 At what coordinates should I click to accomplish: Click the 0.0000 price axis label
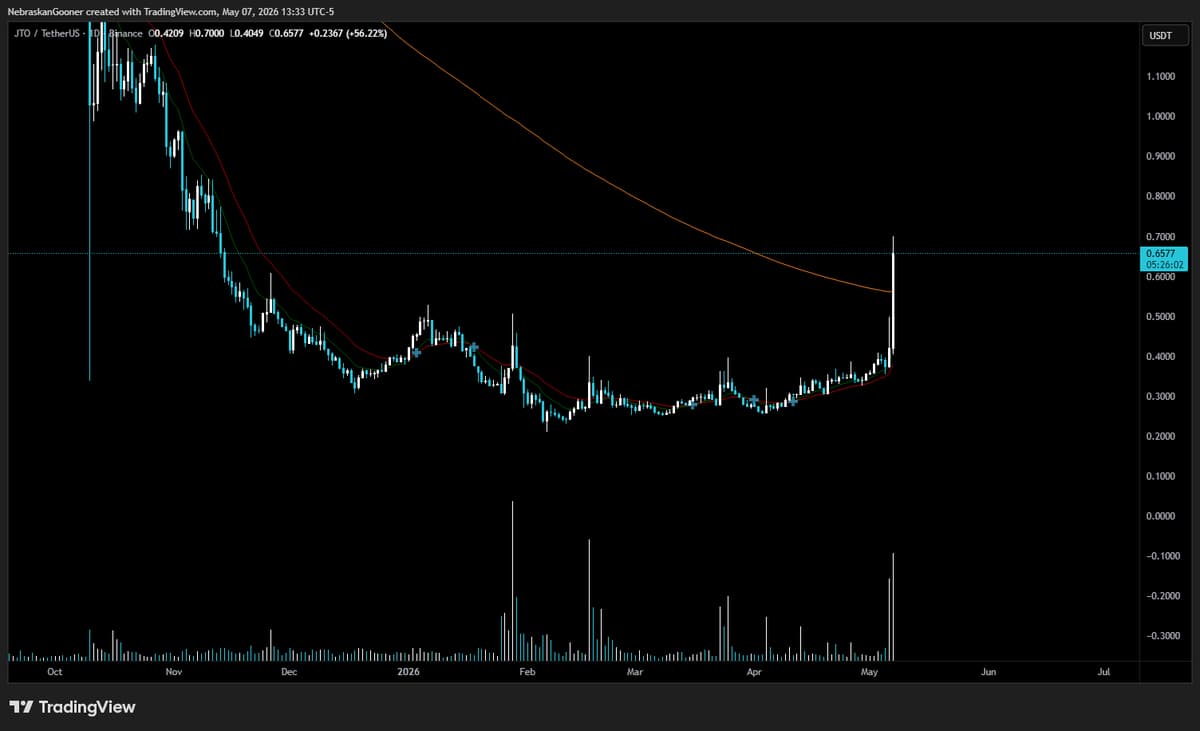tap(1161, 516)
